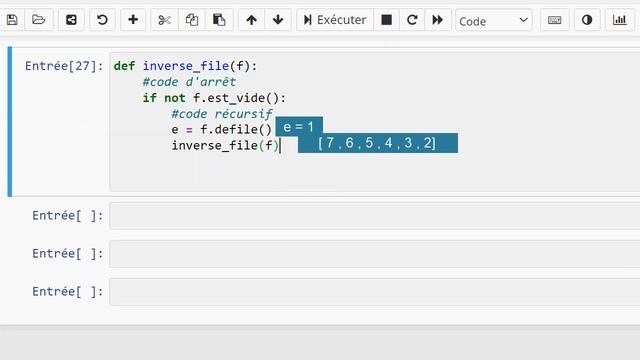Cut the selected cell with the scissors icon
Screen dimensions: 640x360
pos(164,20)
